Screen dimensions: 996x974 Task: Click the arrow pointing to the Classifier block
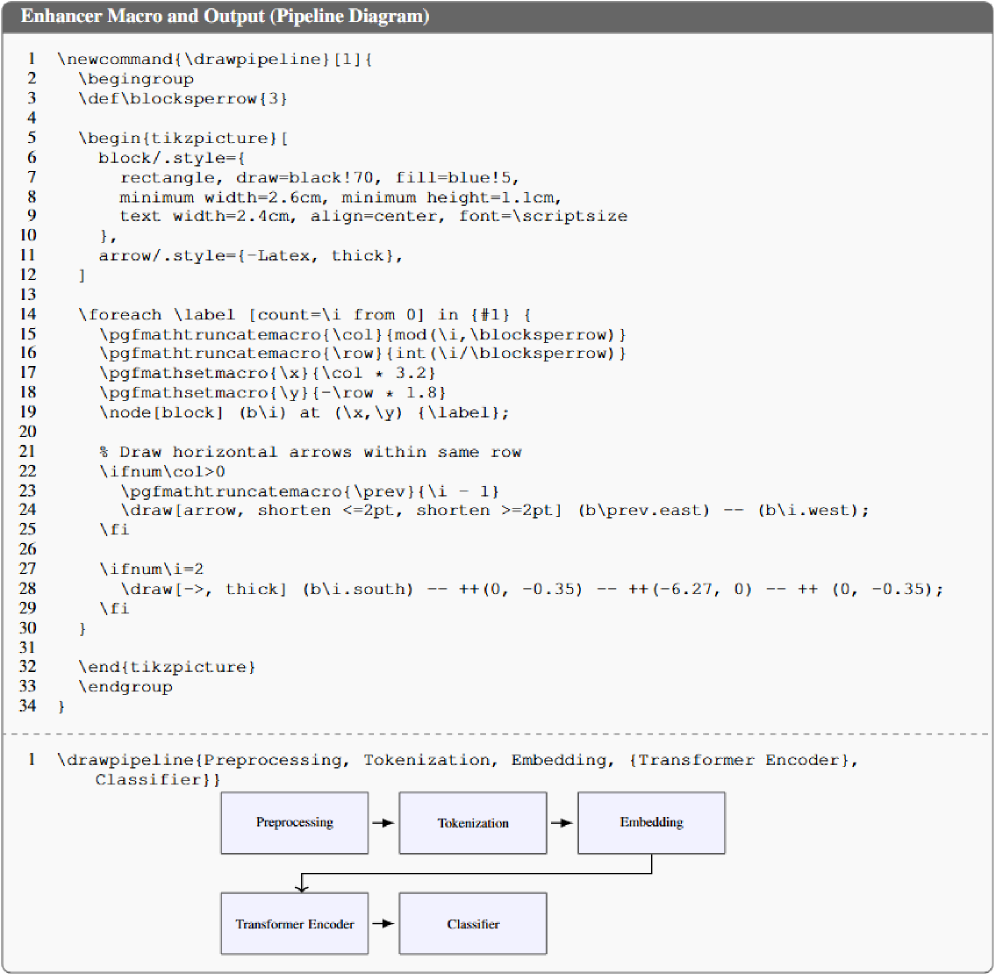[383, 924]
